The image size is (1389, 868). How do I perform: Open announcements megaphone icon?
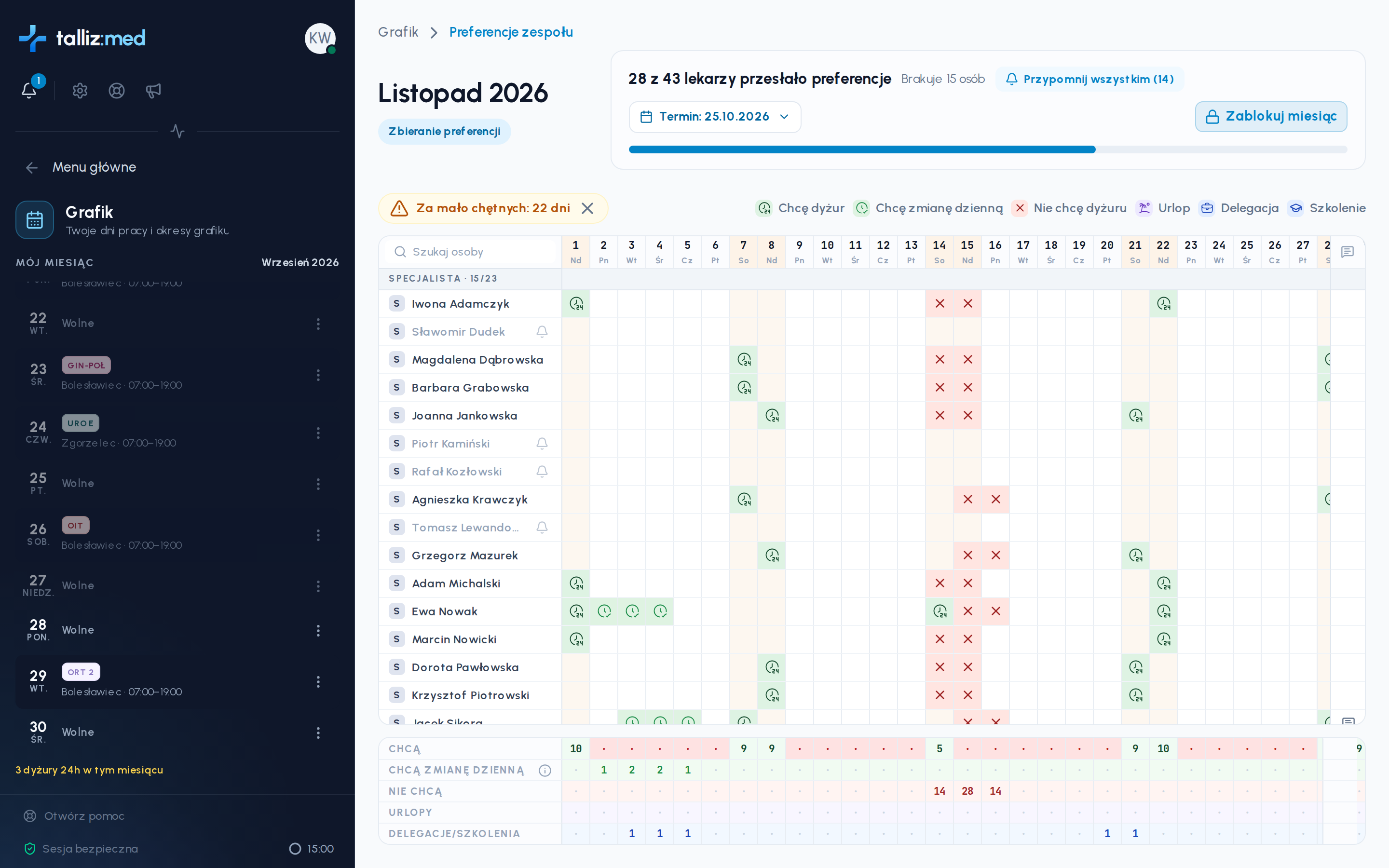click(x=153, y=90)
